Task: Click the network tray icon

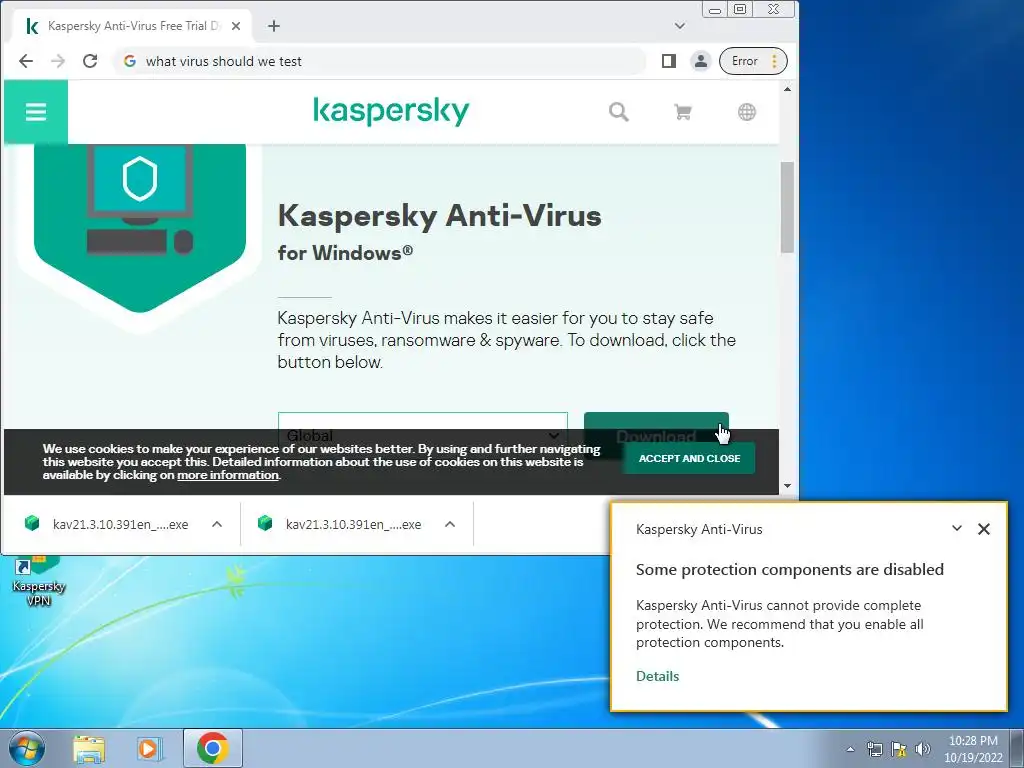Action: (x=874, y=749)
